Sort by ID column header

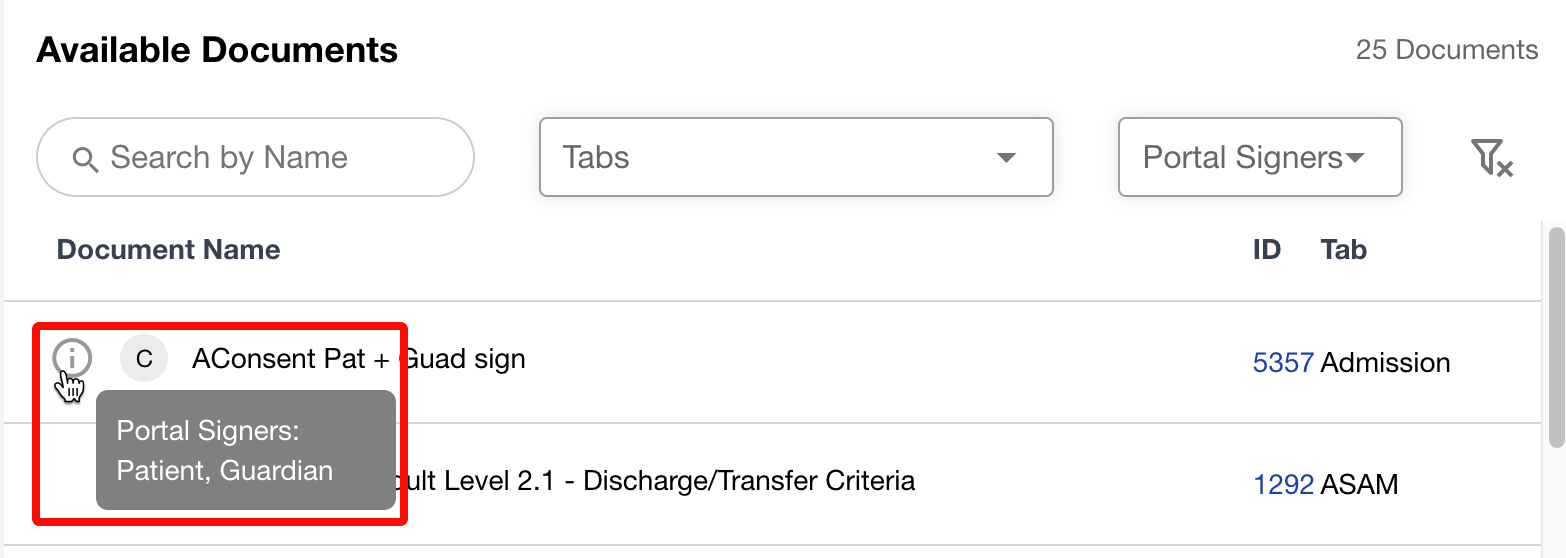coord(1266,249)
